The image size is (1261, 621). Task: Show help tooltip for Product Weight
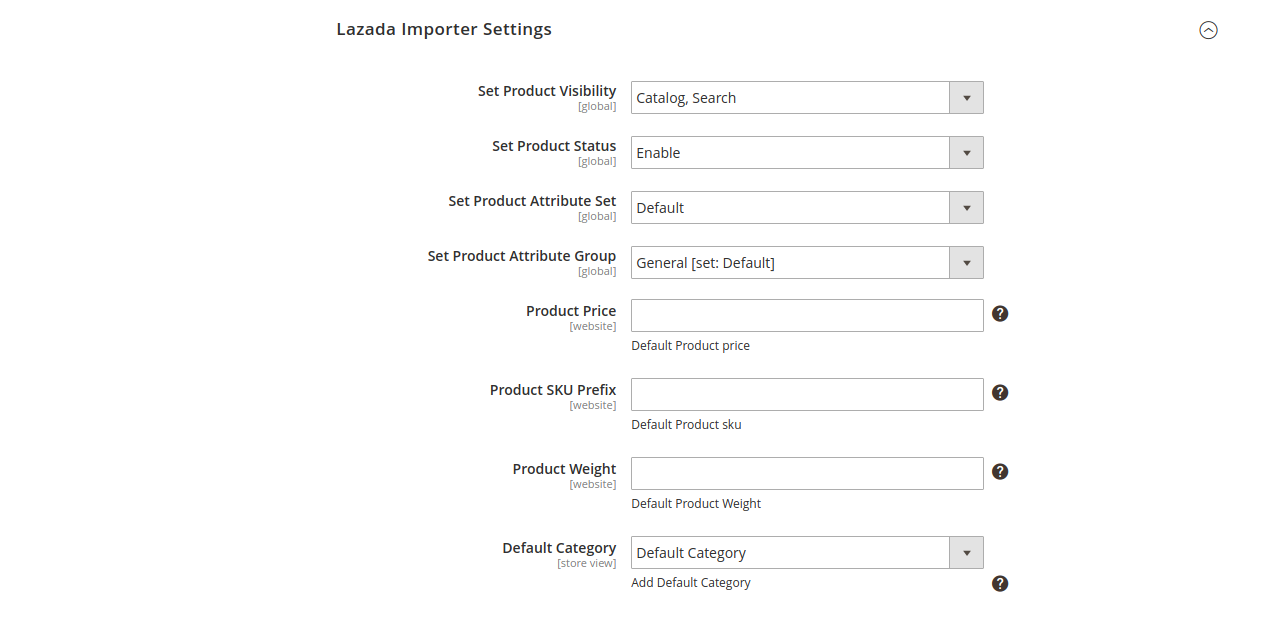point(1000,472)
